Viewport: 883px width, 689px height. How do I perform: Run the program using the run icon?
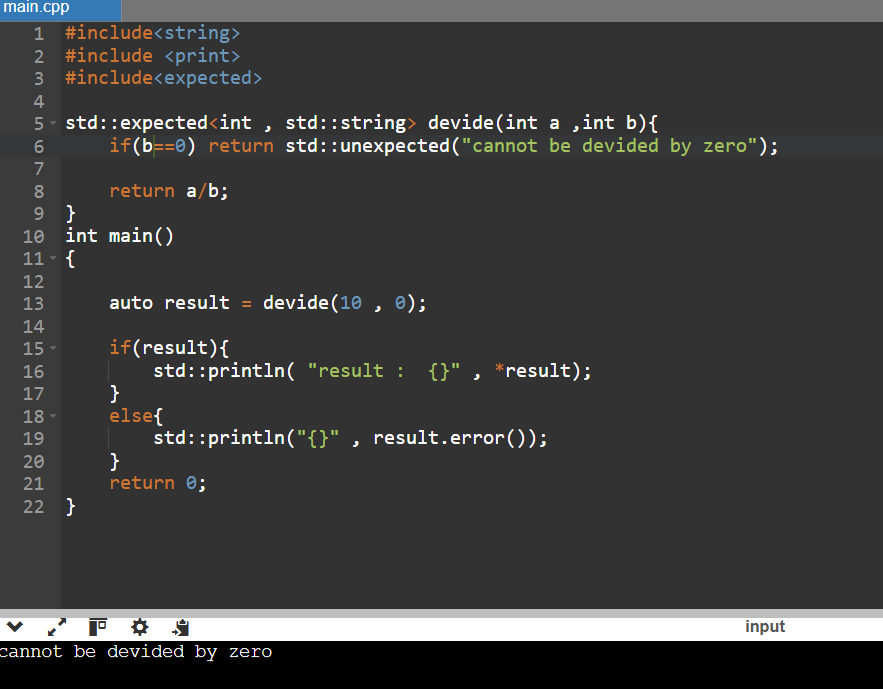click(180, 627)
